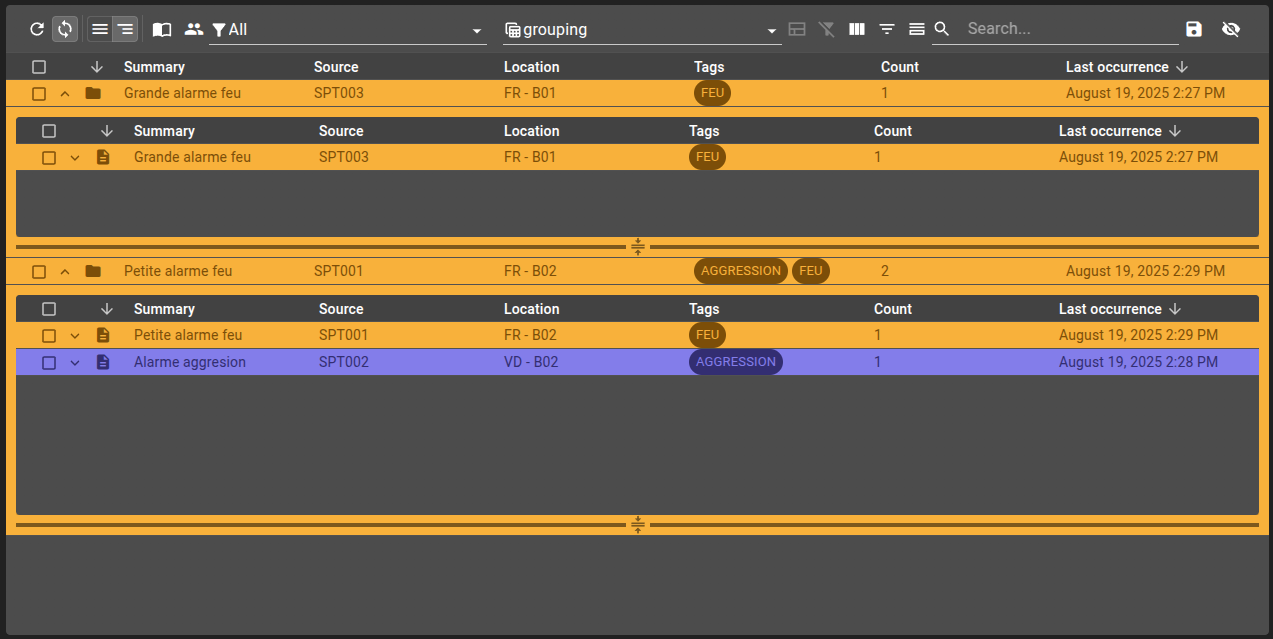Click purple AGGRESSION tag on Alarme aggresion row
Screen dimensions: 1273x639
pyautogui.click(x=736, y=362)
